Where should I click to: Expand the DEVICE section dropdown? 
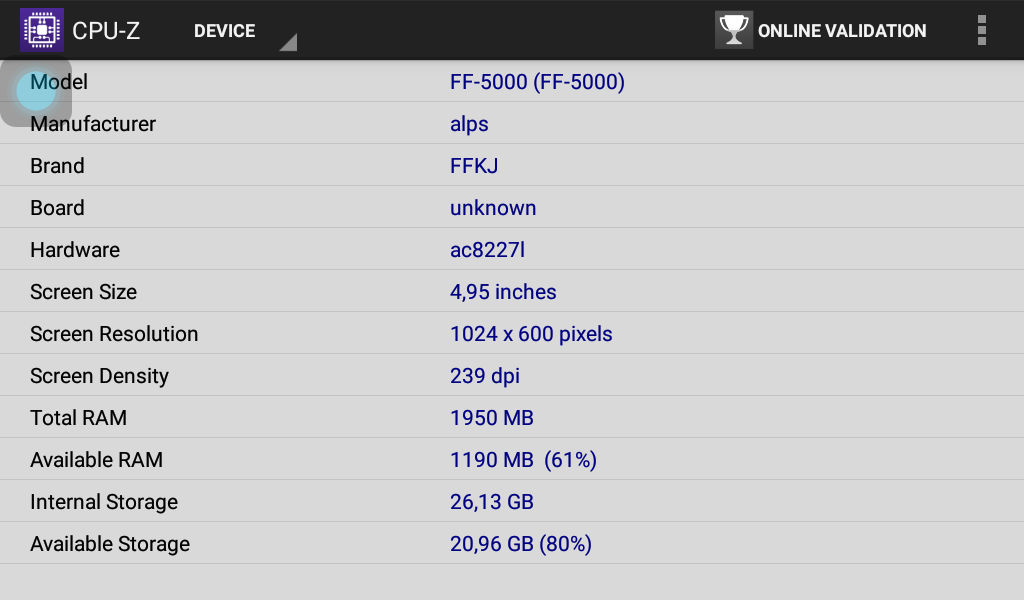[x=245, y=31]
